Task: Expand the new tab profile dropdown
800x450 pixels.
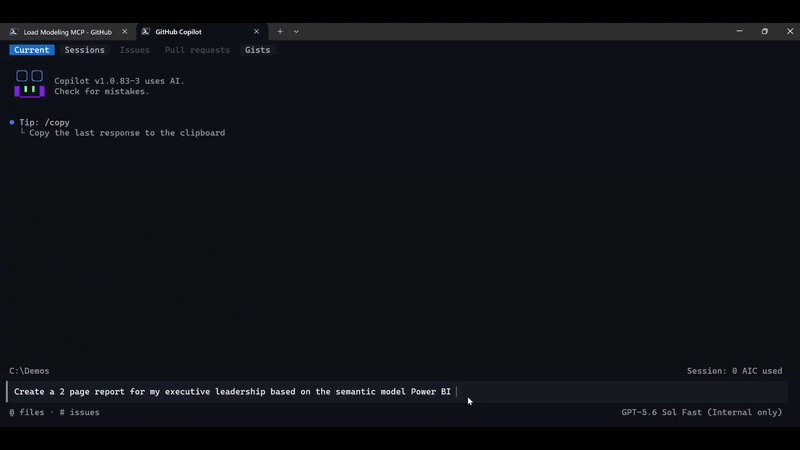Action: tap(296, 32)
